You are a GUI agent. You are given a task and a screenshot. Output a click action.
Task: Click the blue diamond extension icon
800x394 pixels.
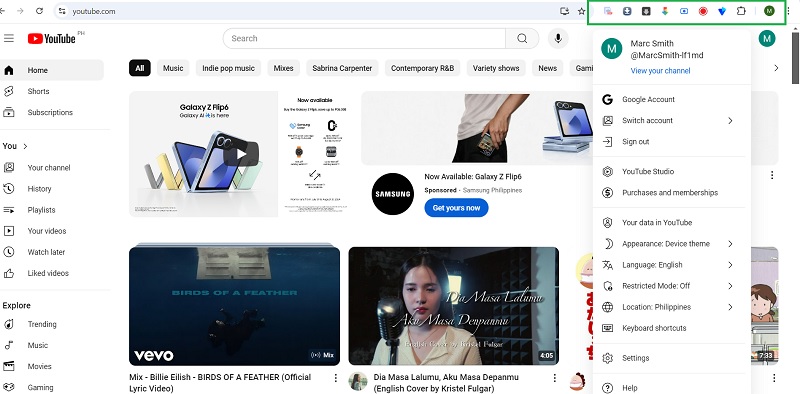click(722, 11)
